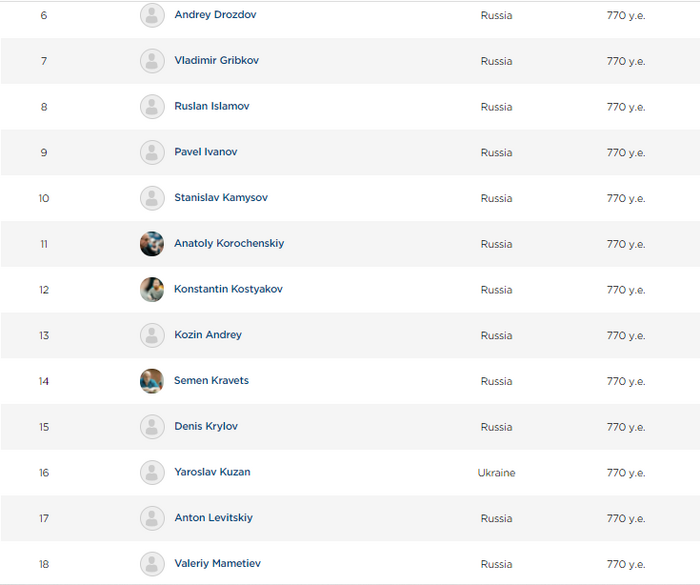Click Kozin Andrey's avatar icon

pyautogui.click(x=152, y=336)
